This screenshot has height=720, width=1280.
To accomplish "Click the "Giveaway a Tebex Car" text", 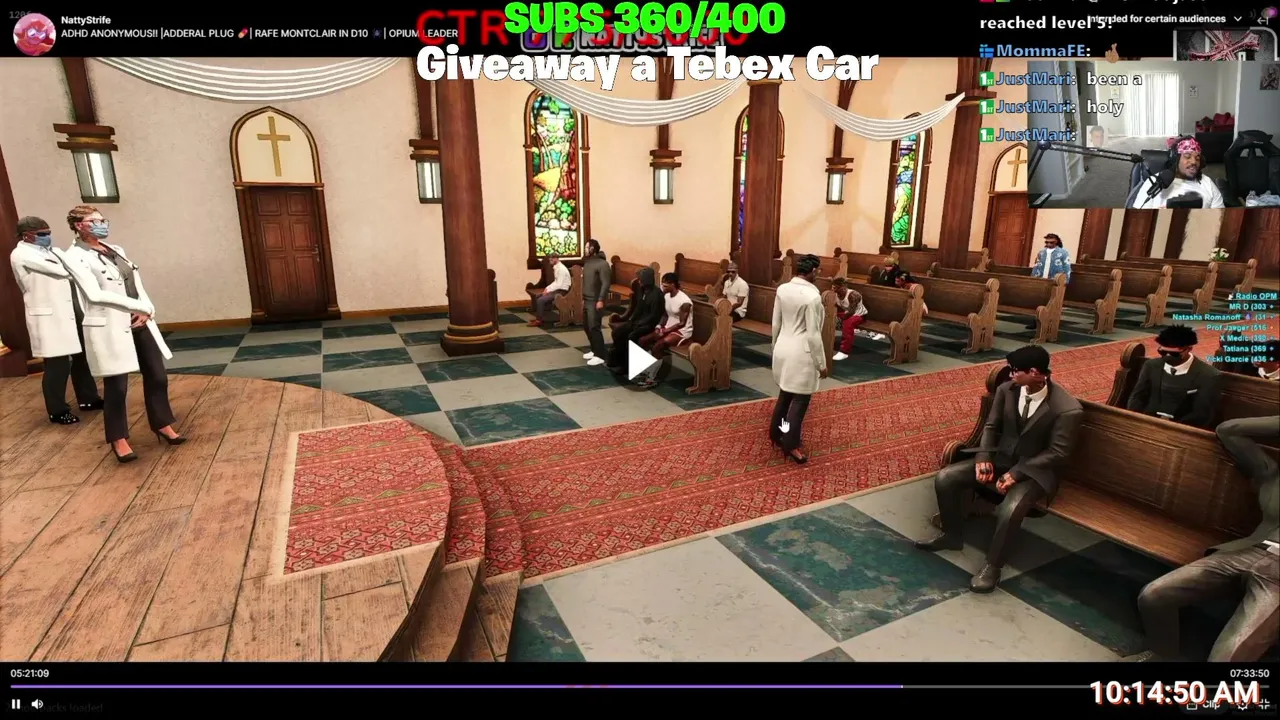I will click(x=647, y=66).
